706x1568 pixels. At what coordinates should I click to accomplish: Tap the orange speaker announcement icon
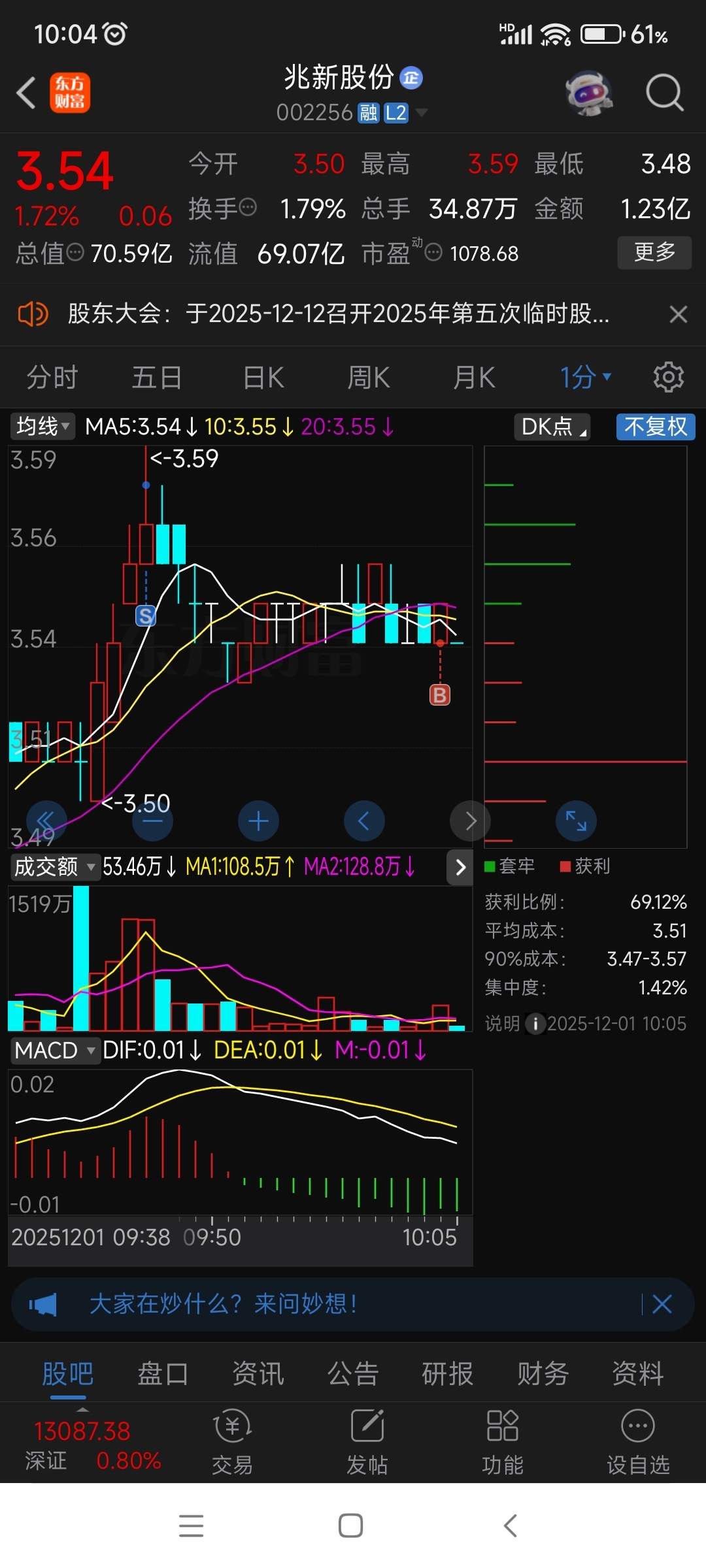(33, 314)
